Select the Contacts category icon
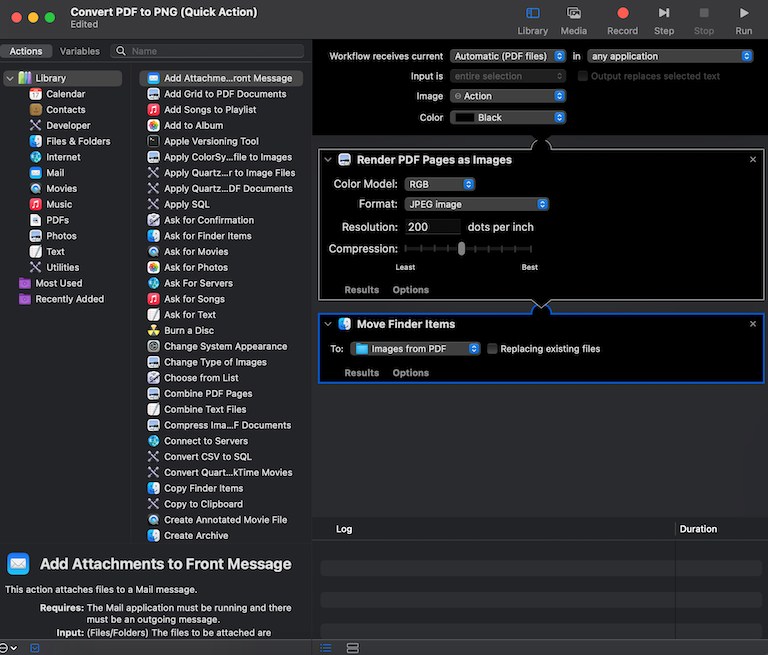Screen dimensions: 768x655 point(36,110)
